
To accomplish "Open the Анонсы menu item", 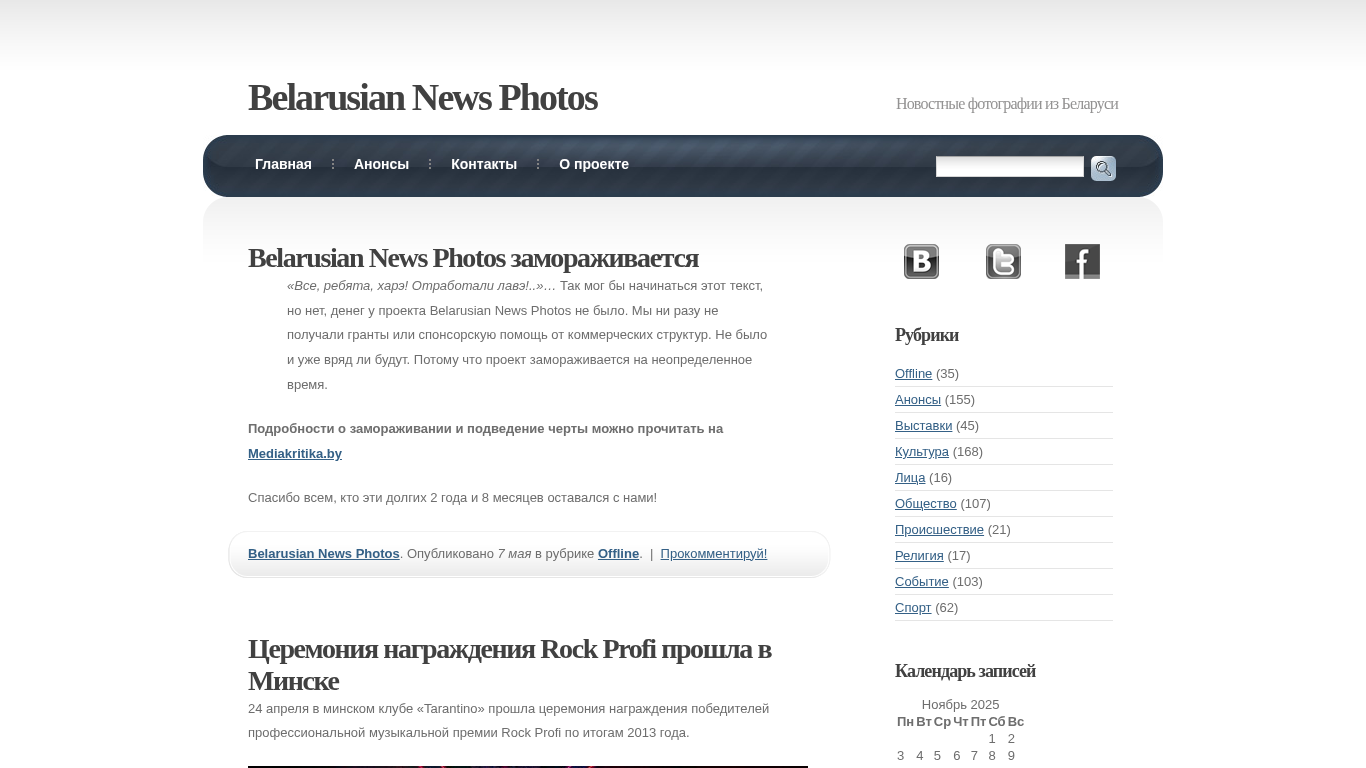I will (381, 164).
